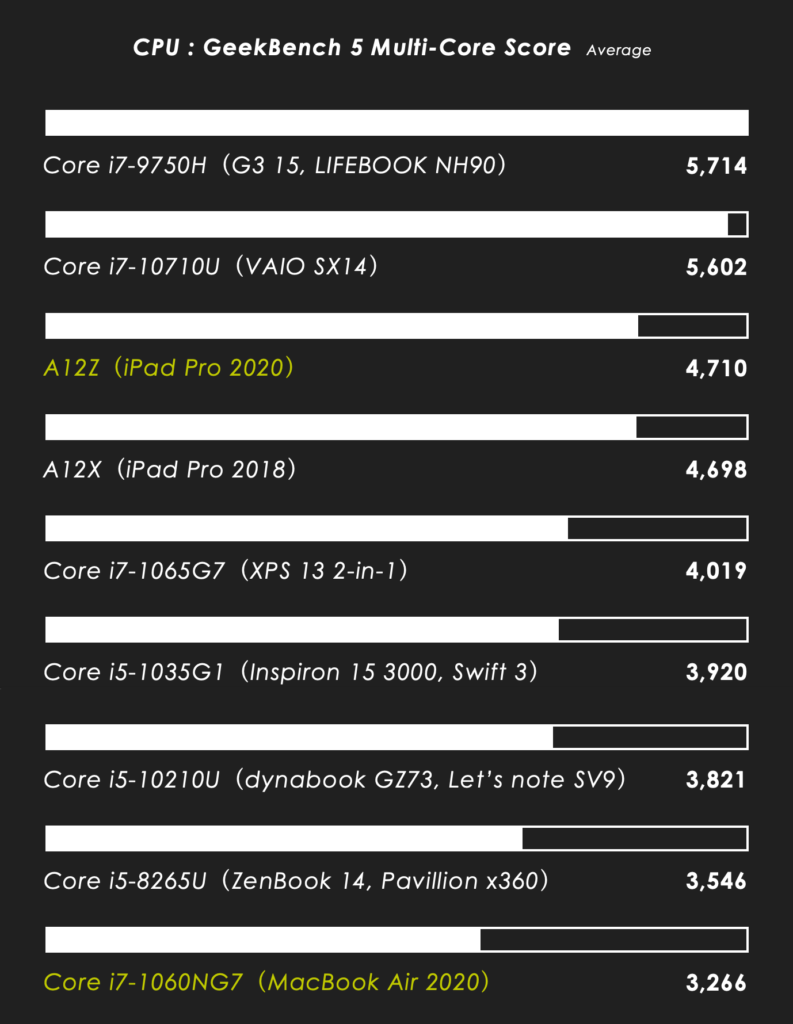793x1024 pixels.
Task: Click the yellow A12Z iPad Pro 2020 label
Action: (x=169, y=368)
